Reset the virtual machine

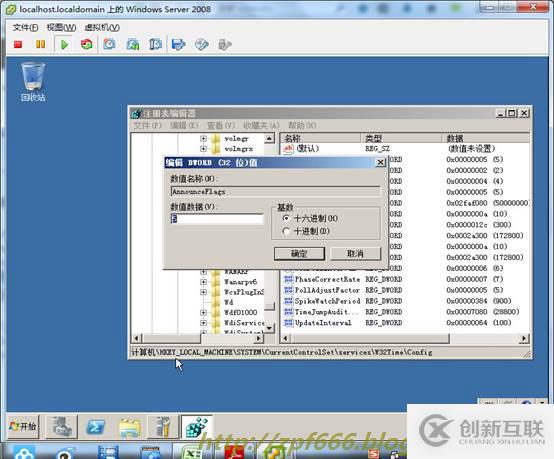click(x=86, y=44)
